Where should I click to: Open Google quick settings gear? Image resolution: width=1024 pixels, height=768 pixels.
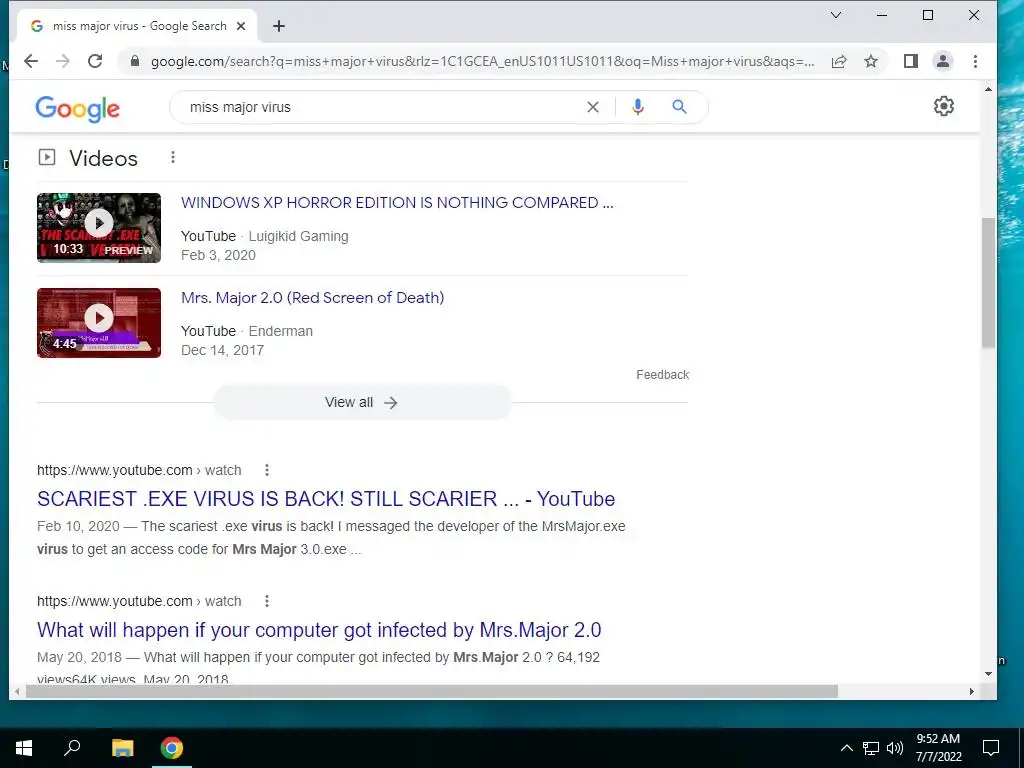(x=944, y=106)
